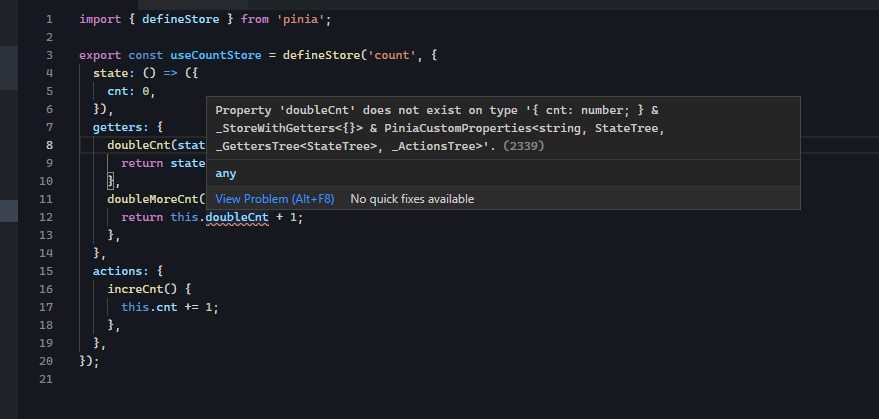Click line number 12 in the gutter
Viewport: 879px width, 419px height.
tap(46, 217)
